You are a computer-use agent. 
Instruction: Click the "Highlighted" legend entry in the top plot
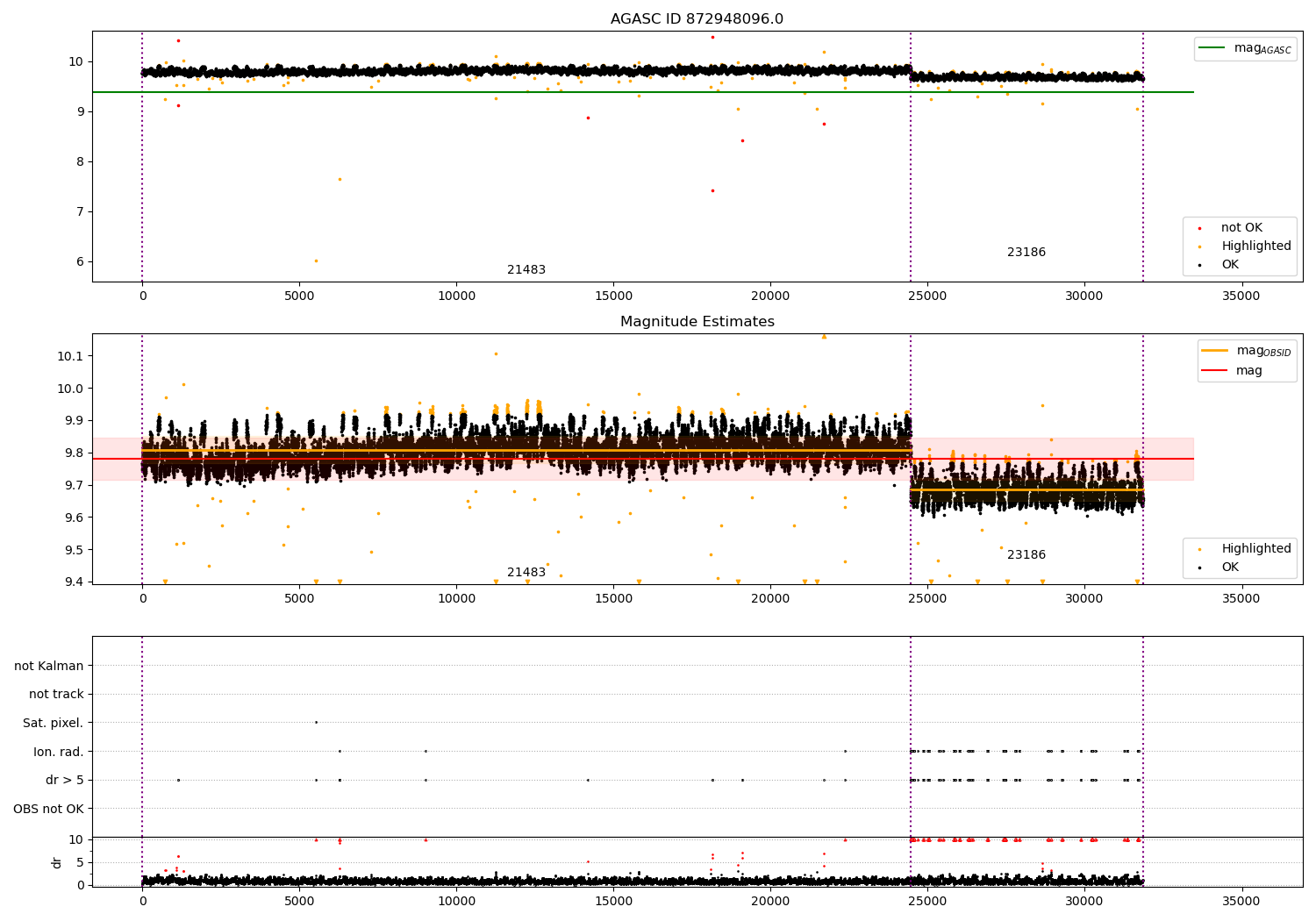[x=1256, y=246]
